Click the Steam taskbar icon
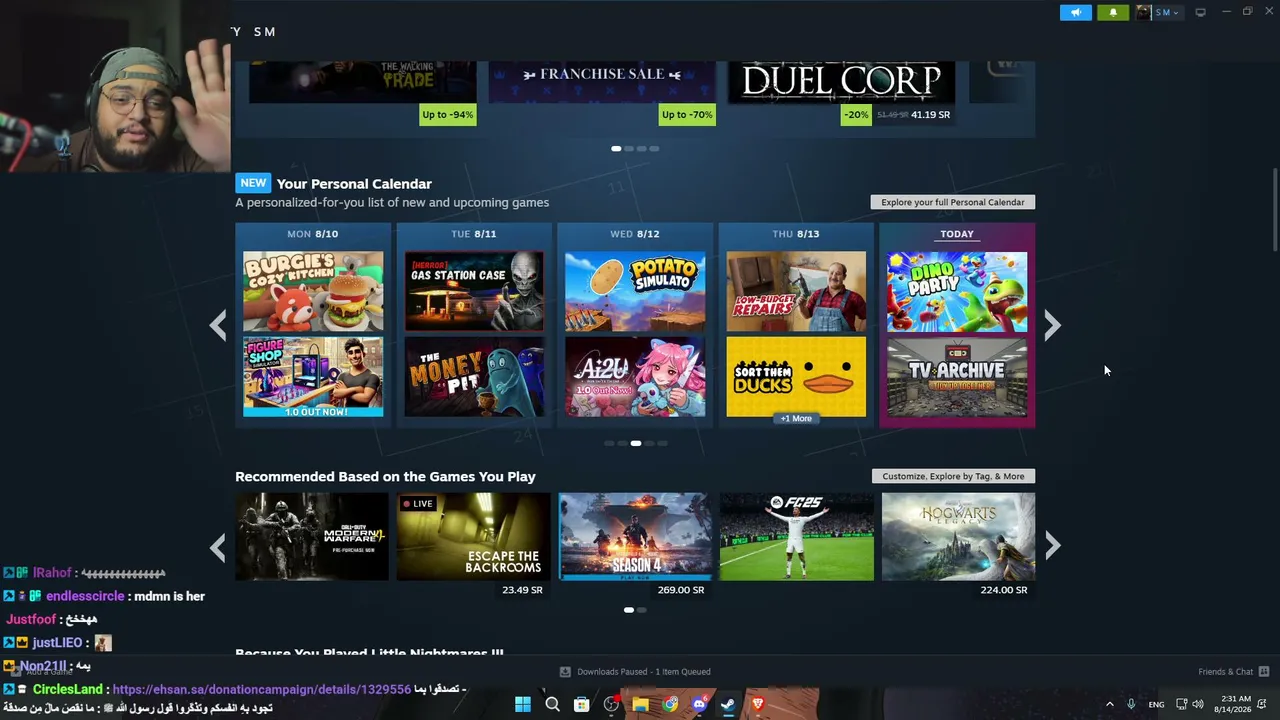This screenshot has width=1280, height=720. click(728, 704)
